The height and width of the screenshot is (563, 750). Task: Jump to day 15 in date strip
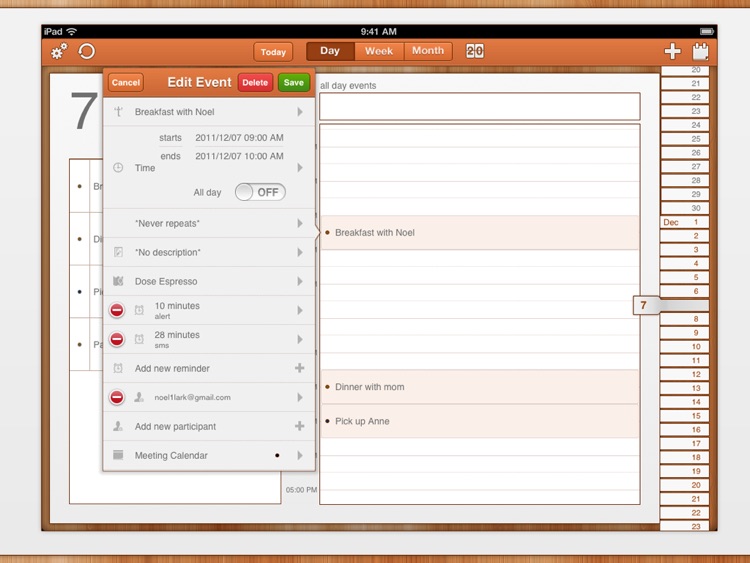pyautogui.click(x=684, y=416)
